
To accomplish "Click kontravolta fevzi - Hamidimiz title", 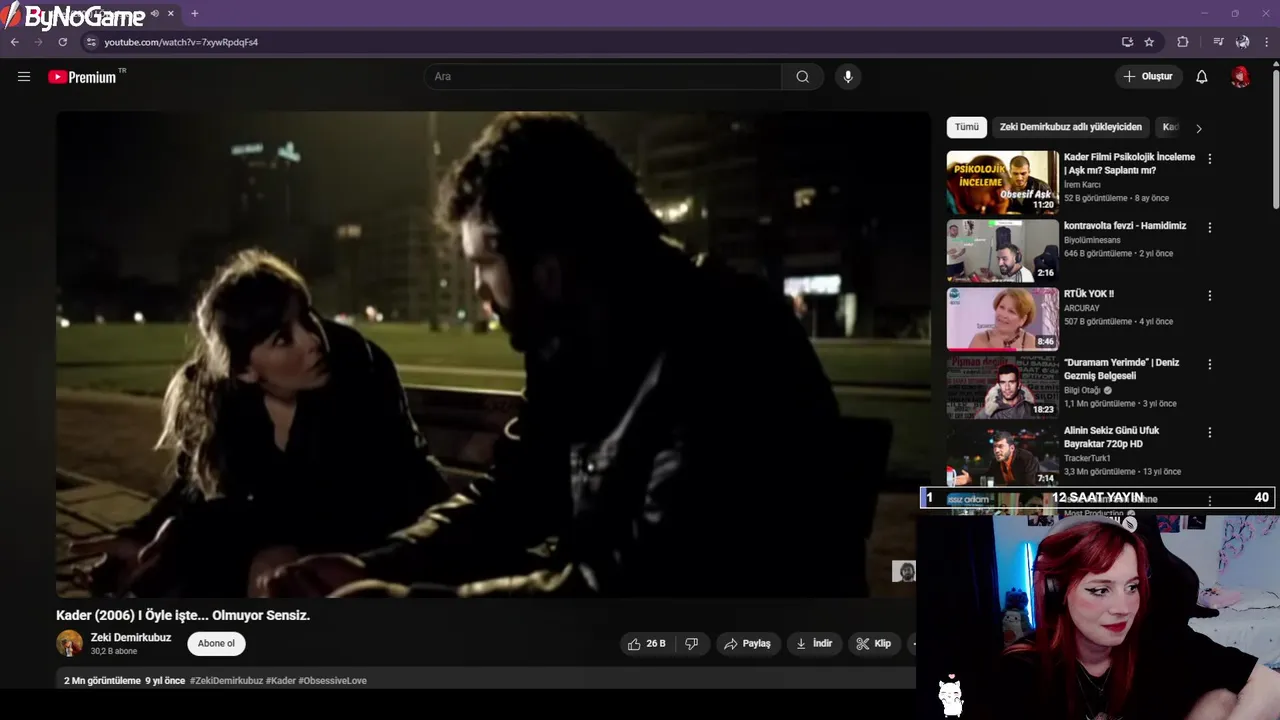I will [x=1125, y=226].
